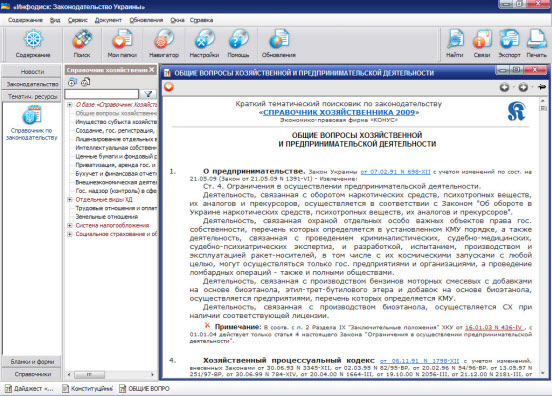Open Мои папки in toolbar
This screenshot has height=396, width=552.
pyautogui.click(x=122, y=39)
